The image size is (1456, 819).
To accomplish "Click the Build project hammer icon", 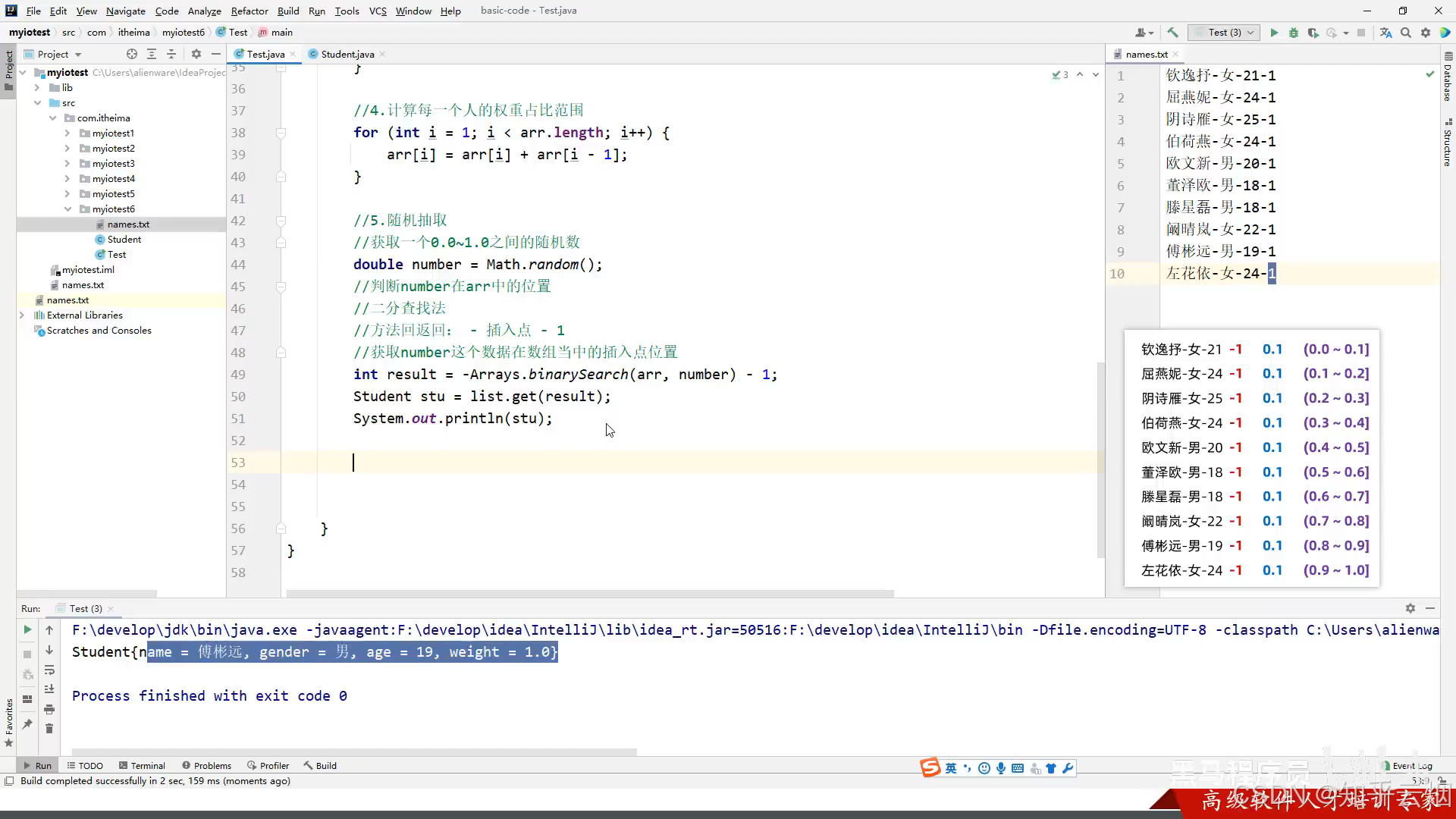I will 1172,33.
